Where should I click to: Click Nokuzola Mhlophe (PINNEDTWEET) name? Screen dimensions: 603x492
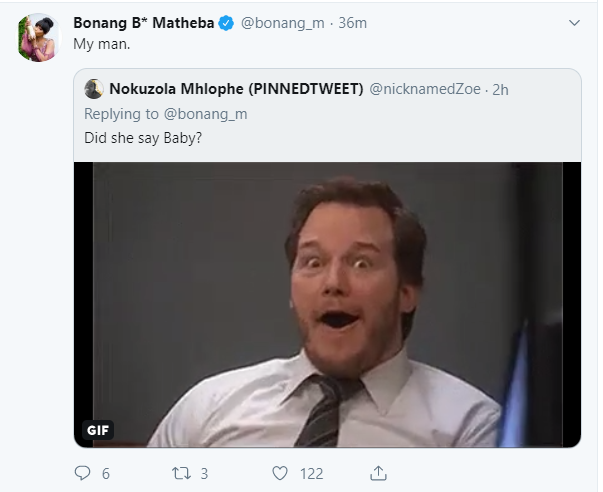(236, 89)
